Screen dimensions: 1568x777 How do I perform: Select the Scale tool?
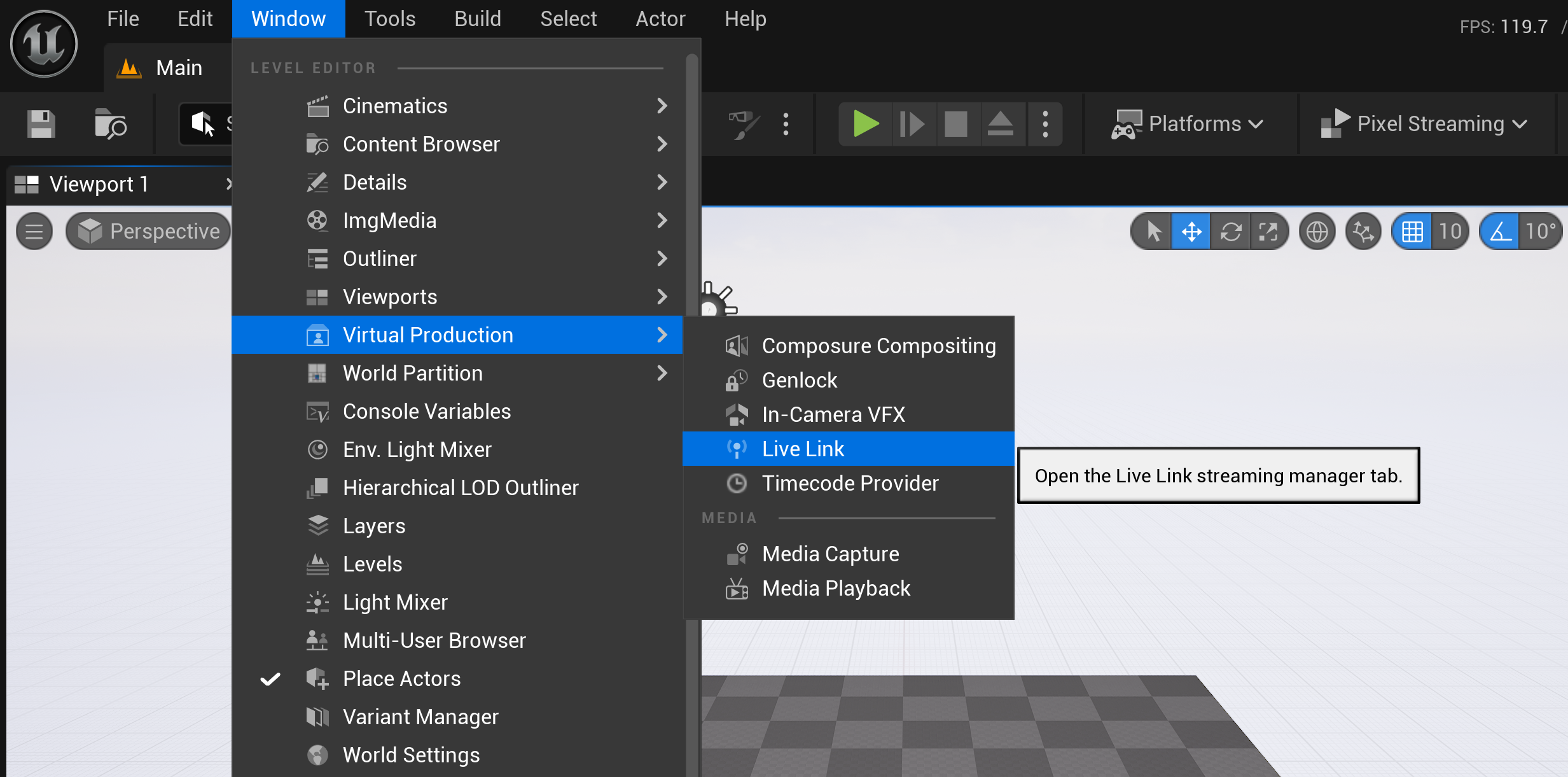point(1269,231)
